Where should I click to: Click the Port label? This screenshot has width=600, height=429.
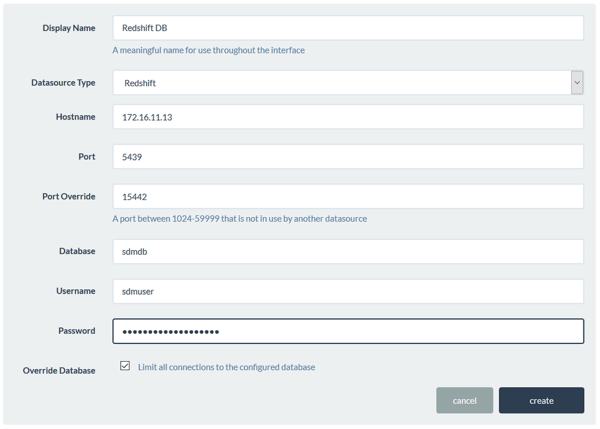(x=87, y=157)
